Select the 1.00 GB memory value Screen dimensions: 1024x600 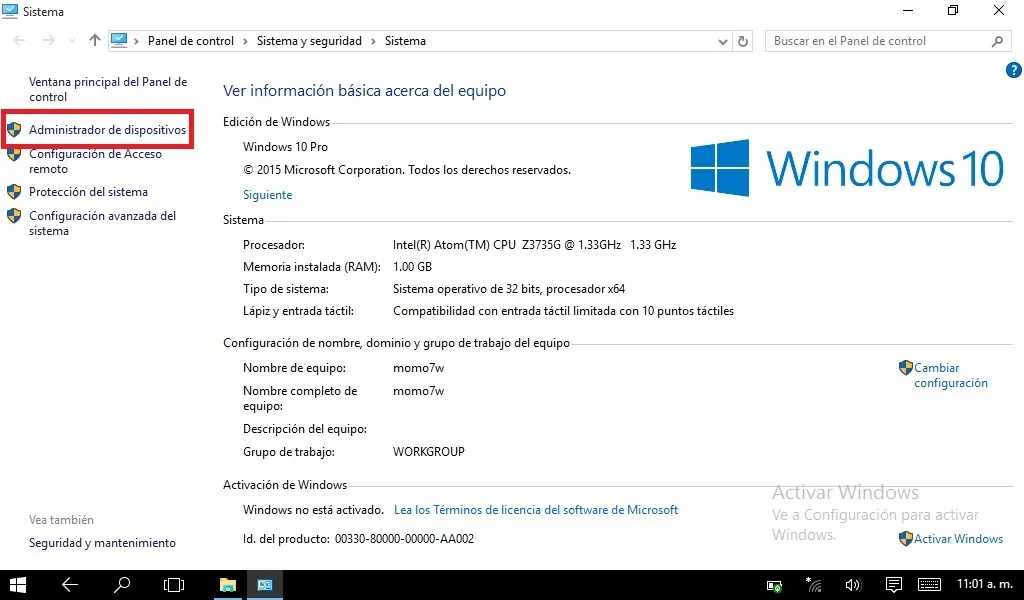[412, 267]
